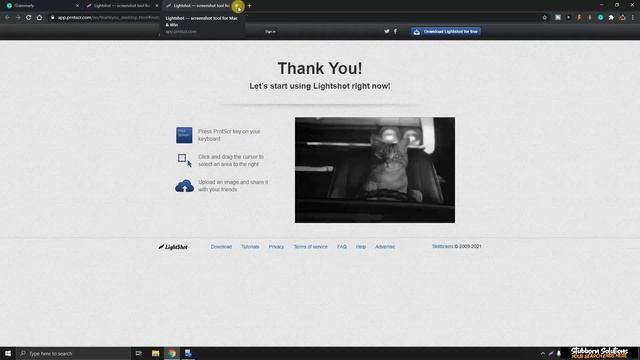Open the Advertise footer link
Viewport: 640px width, 360px height.
[x=385, y=247]
